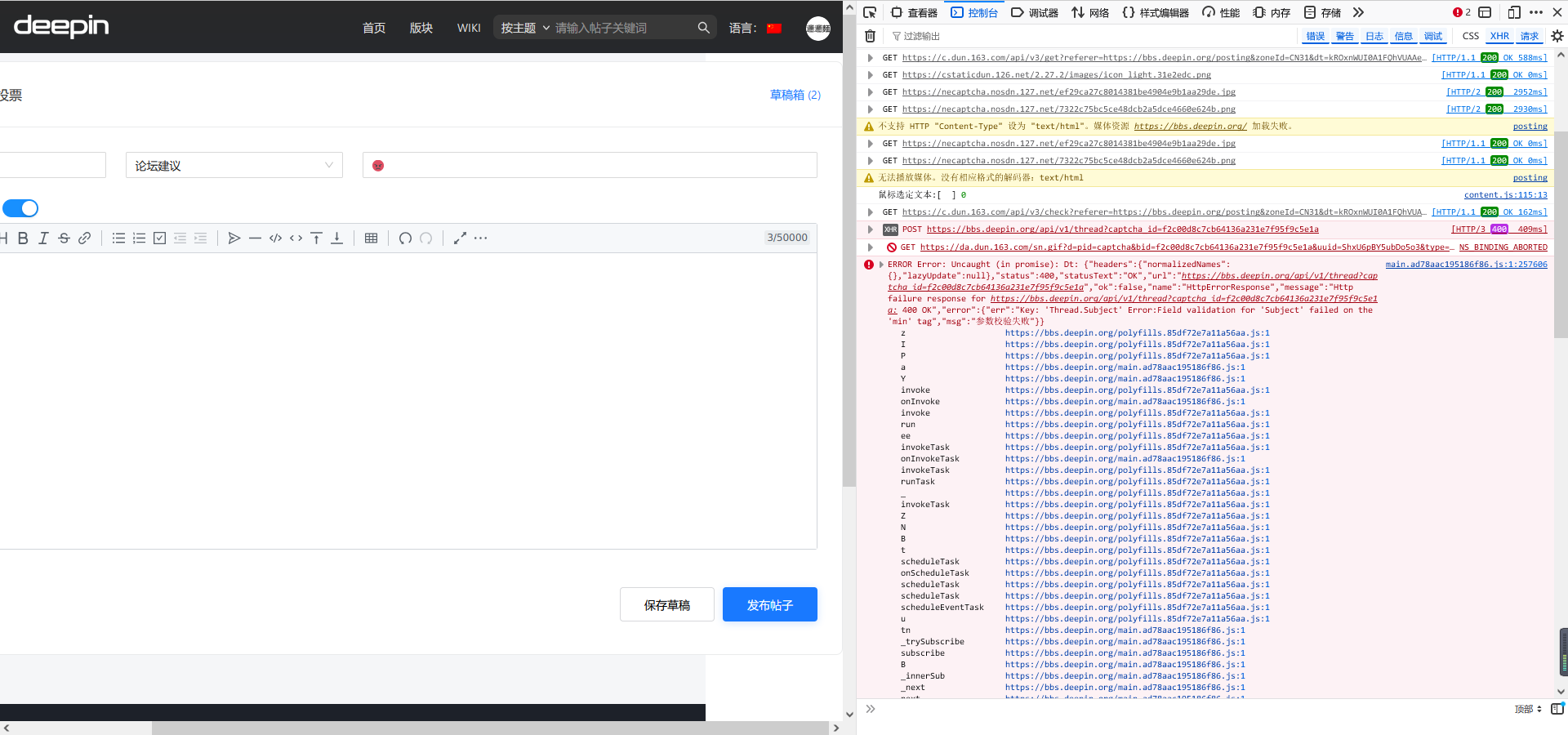Clear console output with trash icon
The width and height of the screenshot is (1568, 735).
[x=870, y=36]
